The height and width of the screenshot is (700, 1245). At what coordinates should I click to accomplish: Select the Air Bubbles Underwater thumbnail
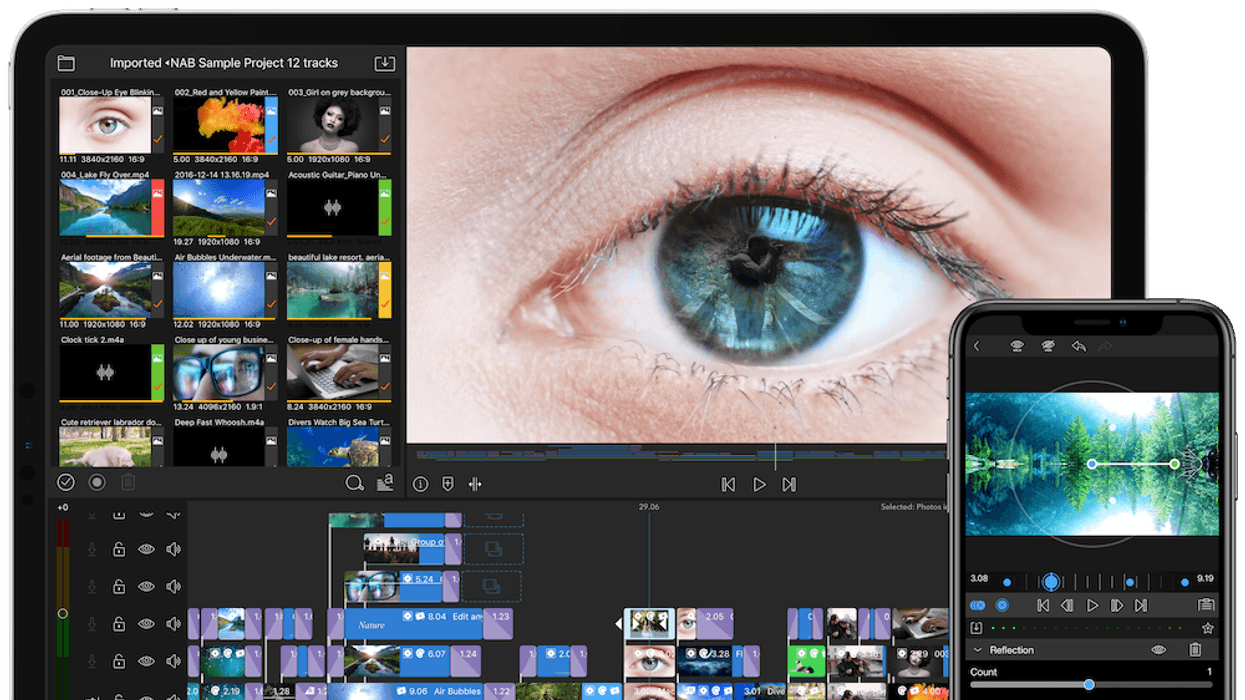point(219,290)
